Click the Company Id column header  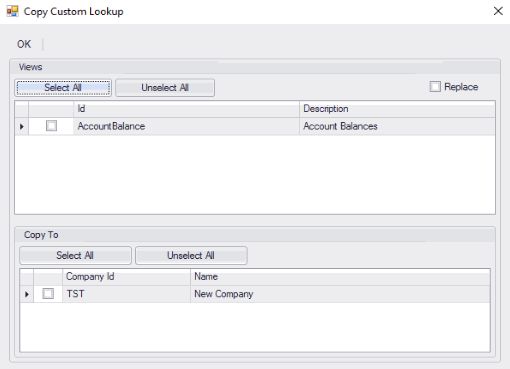(126, 277)
